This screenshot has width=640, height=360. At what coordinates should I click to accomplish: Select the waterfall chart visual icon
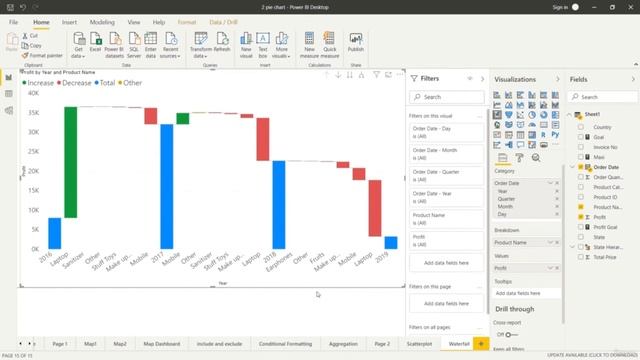pyautogui.click(x=497, y=115)
